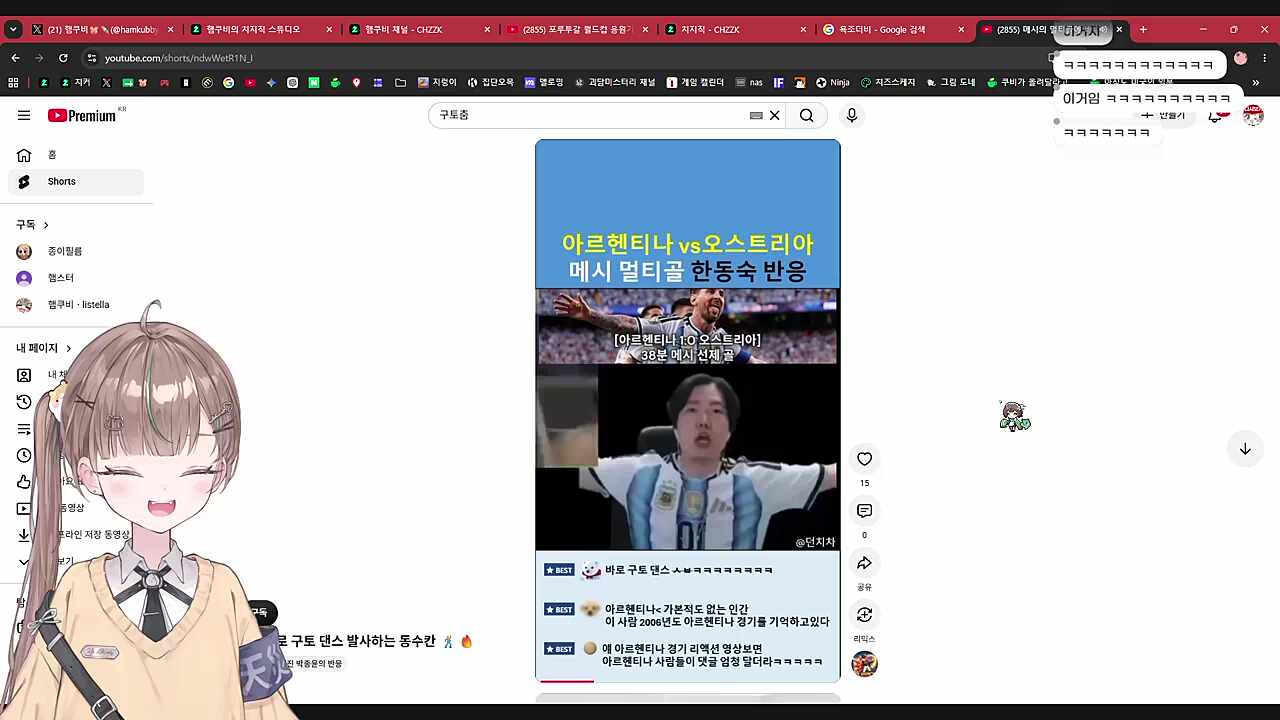Screen dimensions: 1280x720
Task: Open the 과담미스터리 채널 bookmark
Action: (614, 83)
